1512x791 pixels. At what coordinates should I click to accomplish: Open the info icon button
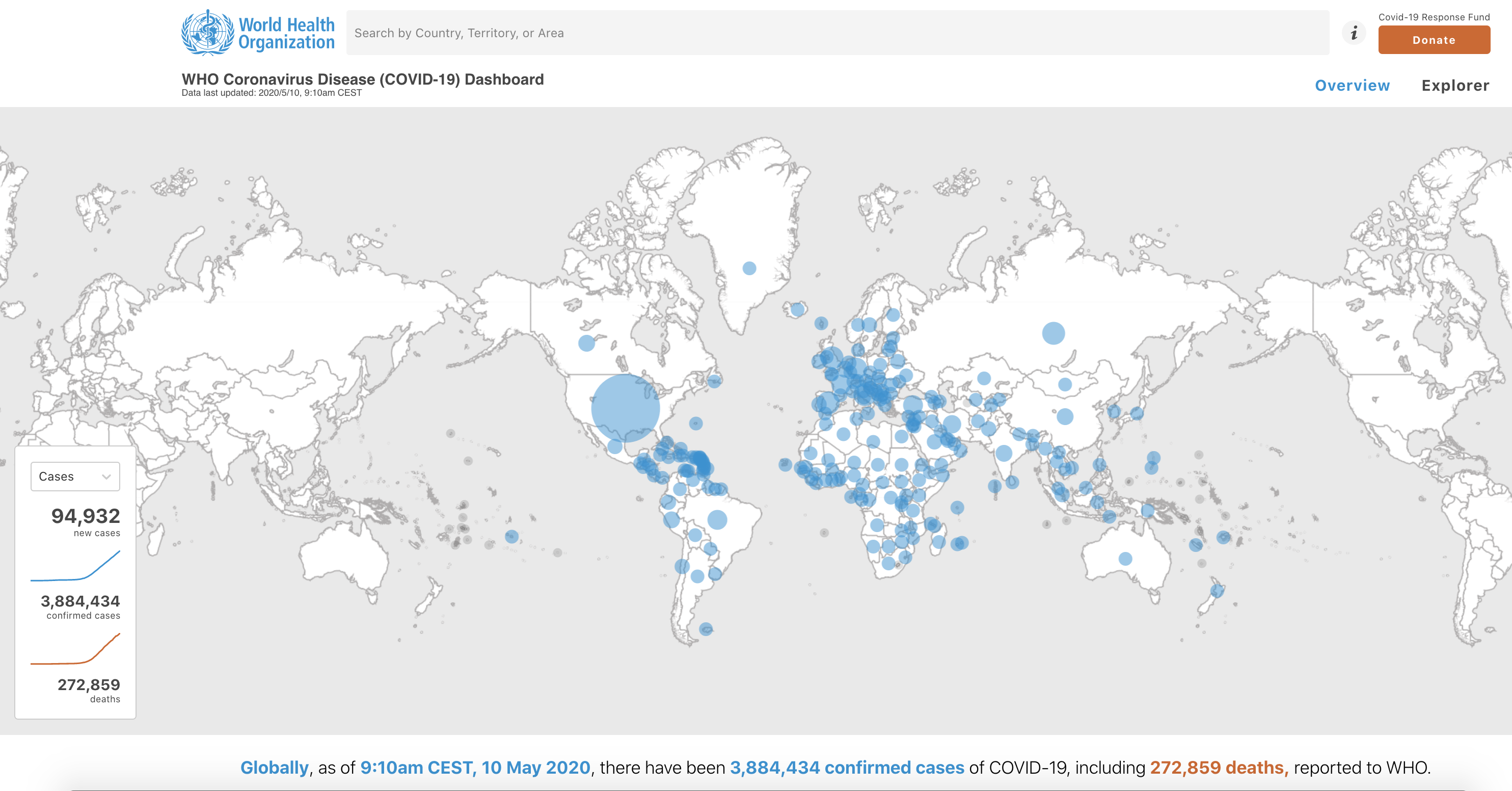click(1354, 33)
